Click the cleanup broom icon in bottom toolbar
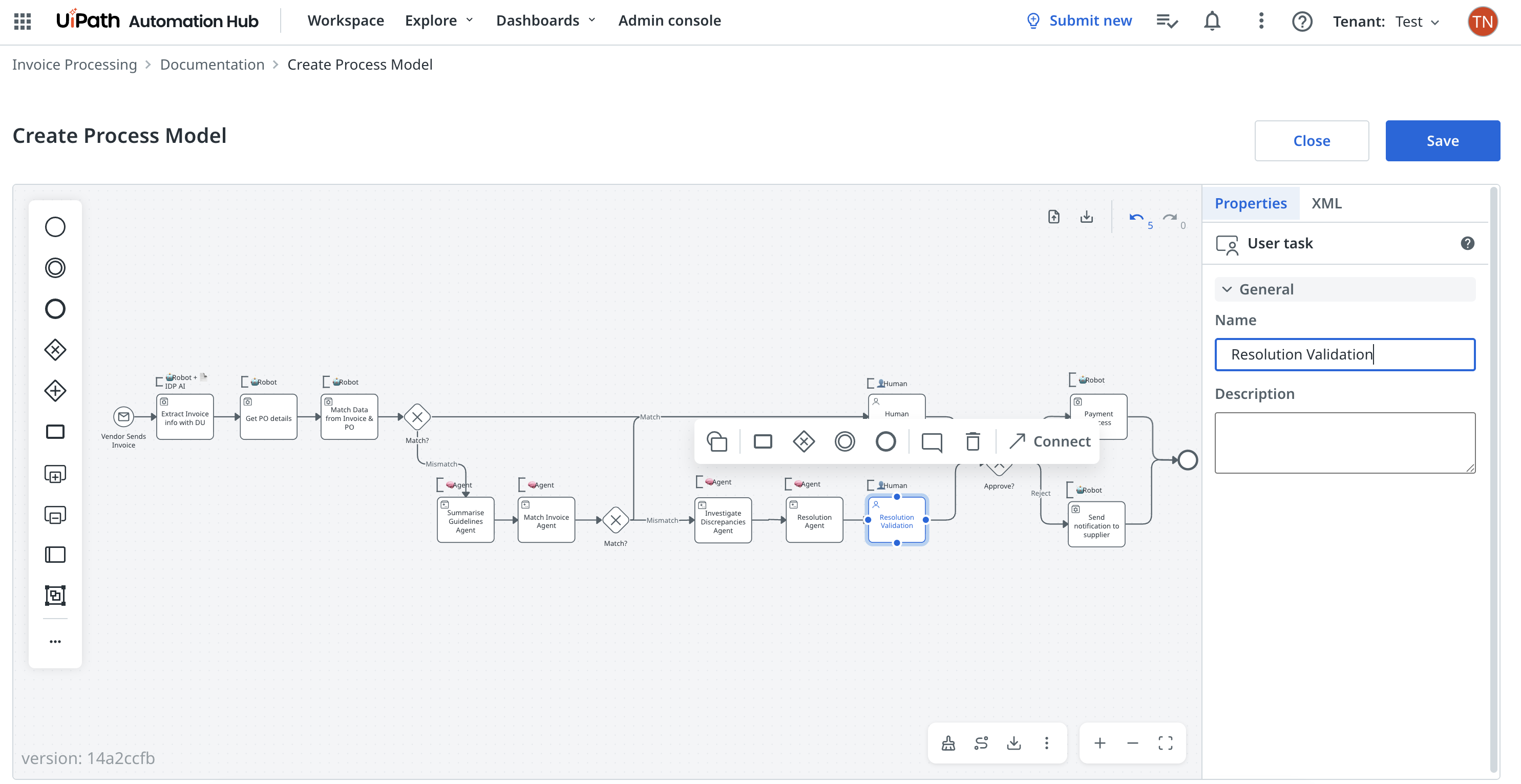 [948, 743]
